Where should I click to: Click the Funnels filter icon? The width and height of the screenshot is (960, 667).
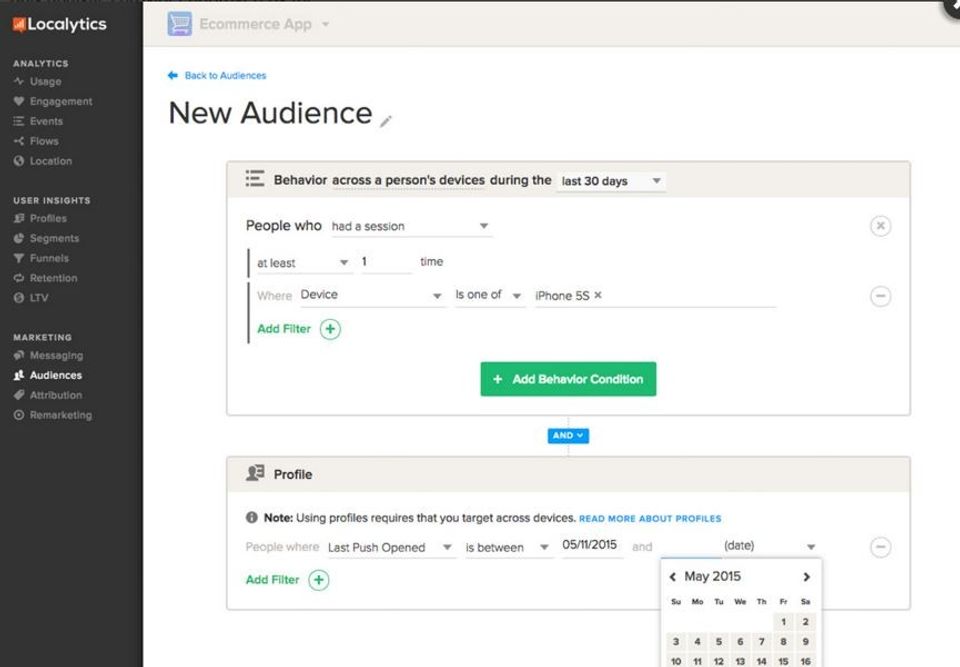coord(19,258)
